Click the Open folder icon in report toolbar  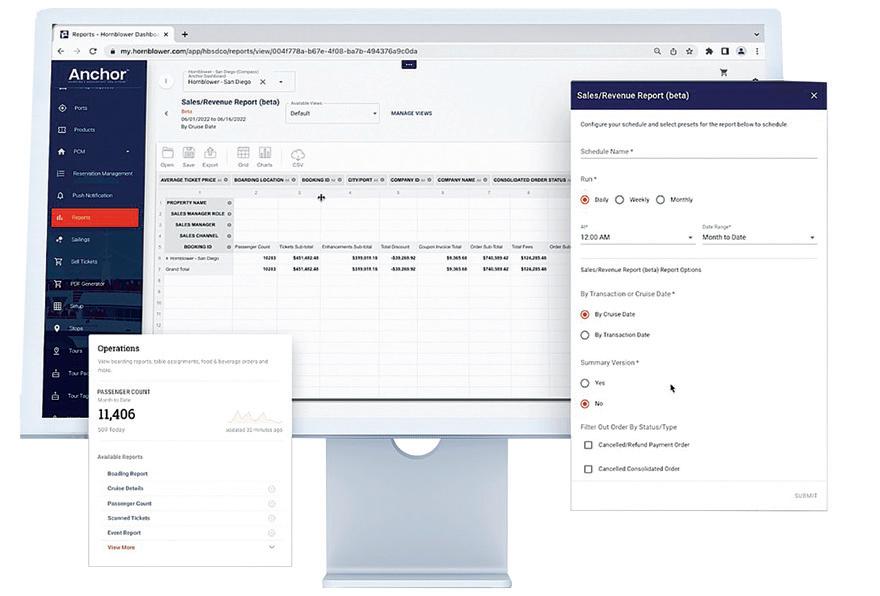(167, 153)
